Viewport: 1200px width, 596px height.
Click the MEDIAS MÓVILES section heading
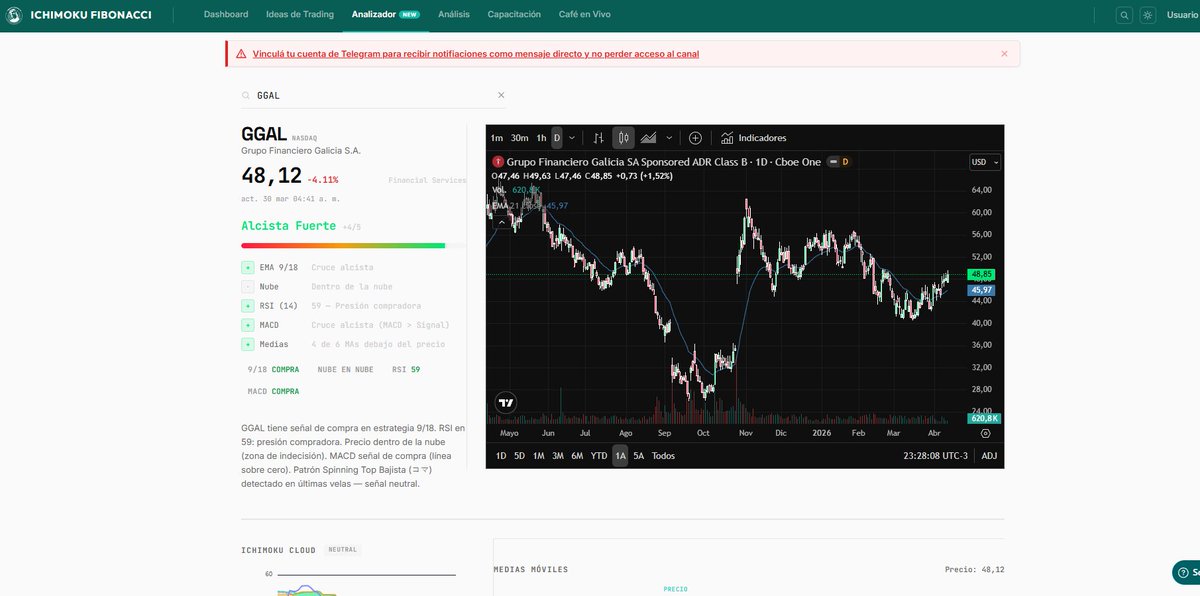click(531, 570)
